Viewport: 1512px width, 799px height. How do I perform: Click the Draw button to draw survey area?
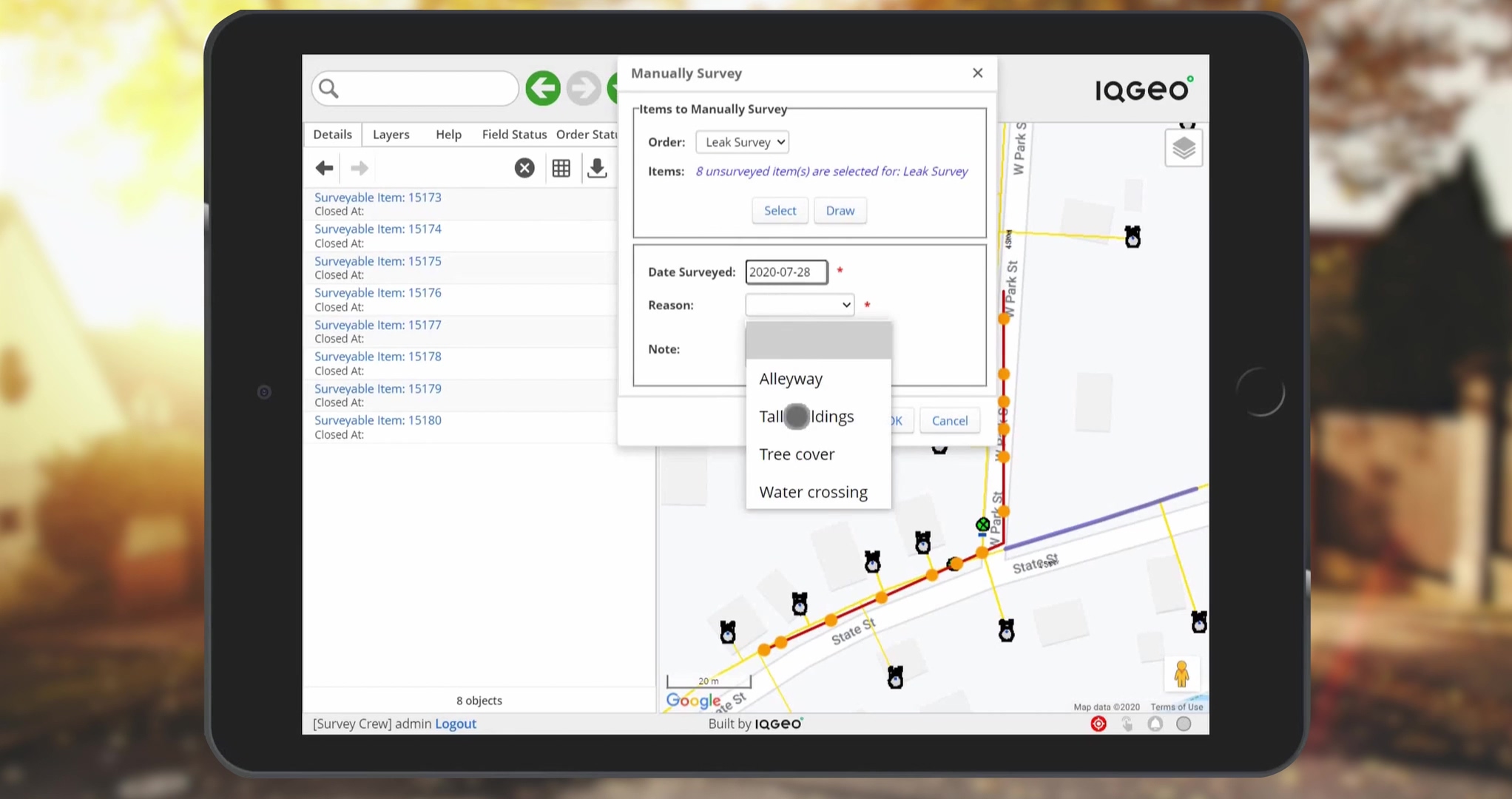click(x=839, y=210)
